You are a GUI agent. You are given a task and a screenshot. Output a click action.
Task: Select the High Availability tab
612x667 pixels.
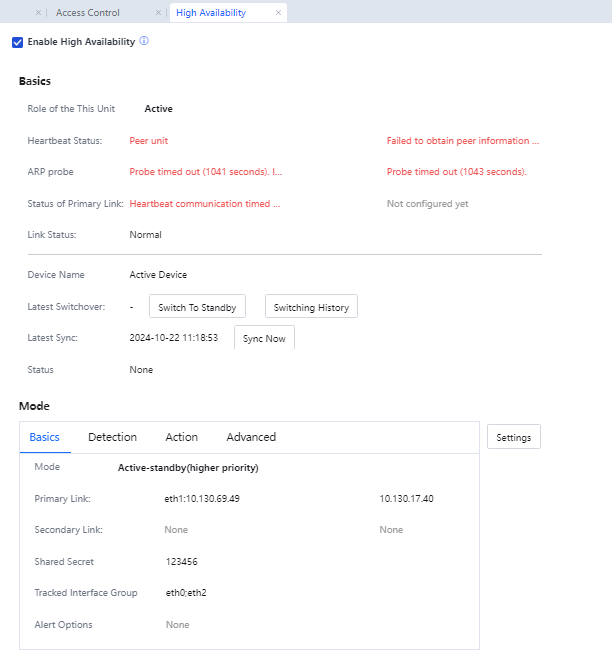[x=210, y=13]
